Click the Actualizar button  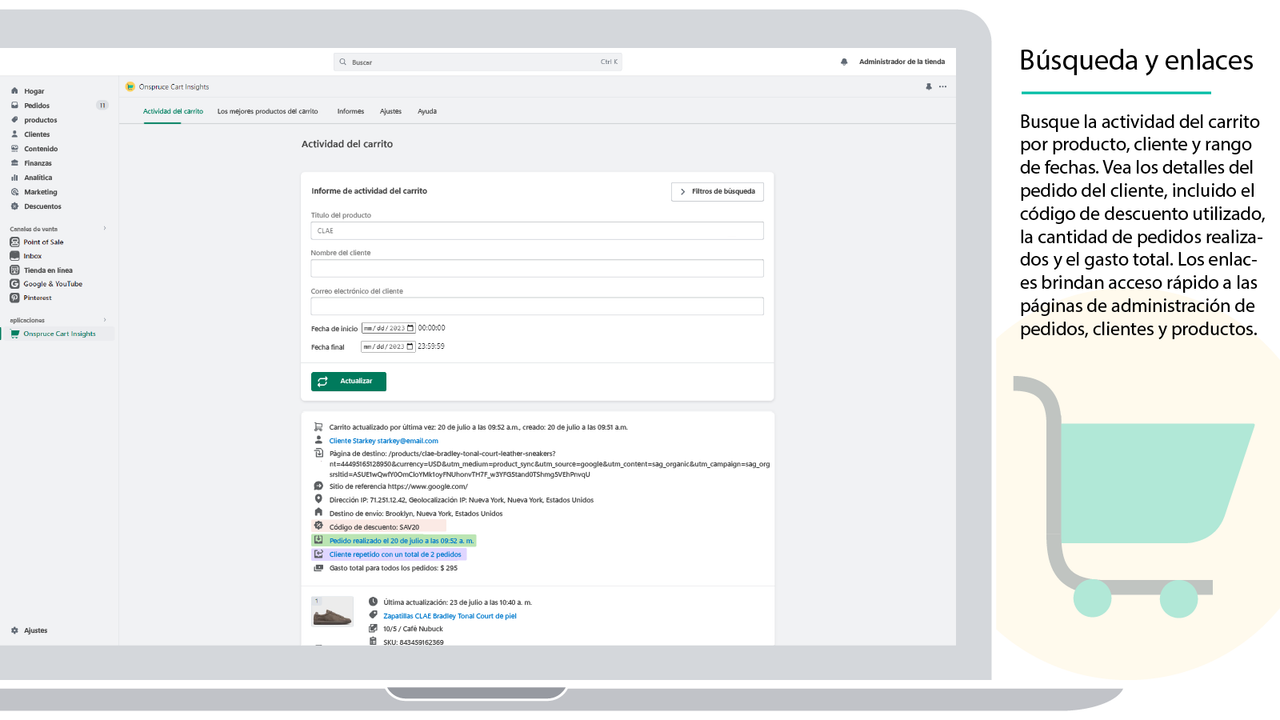tap(348, 381)
